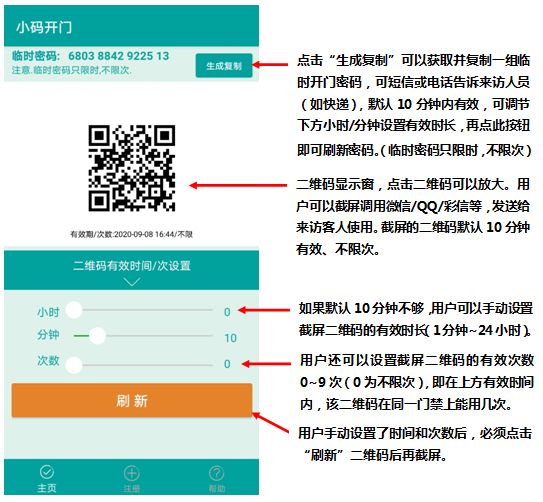Select the 临时密码 number text
Screen dimensions: 543x502
(118, 56)
